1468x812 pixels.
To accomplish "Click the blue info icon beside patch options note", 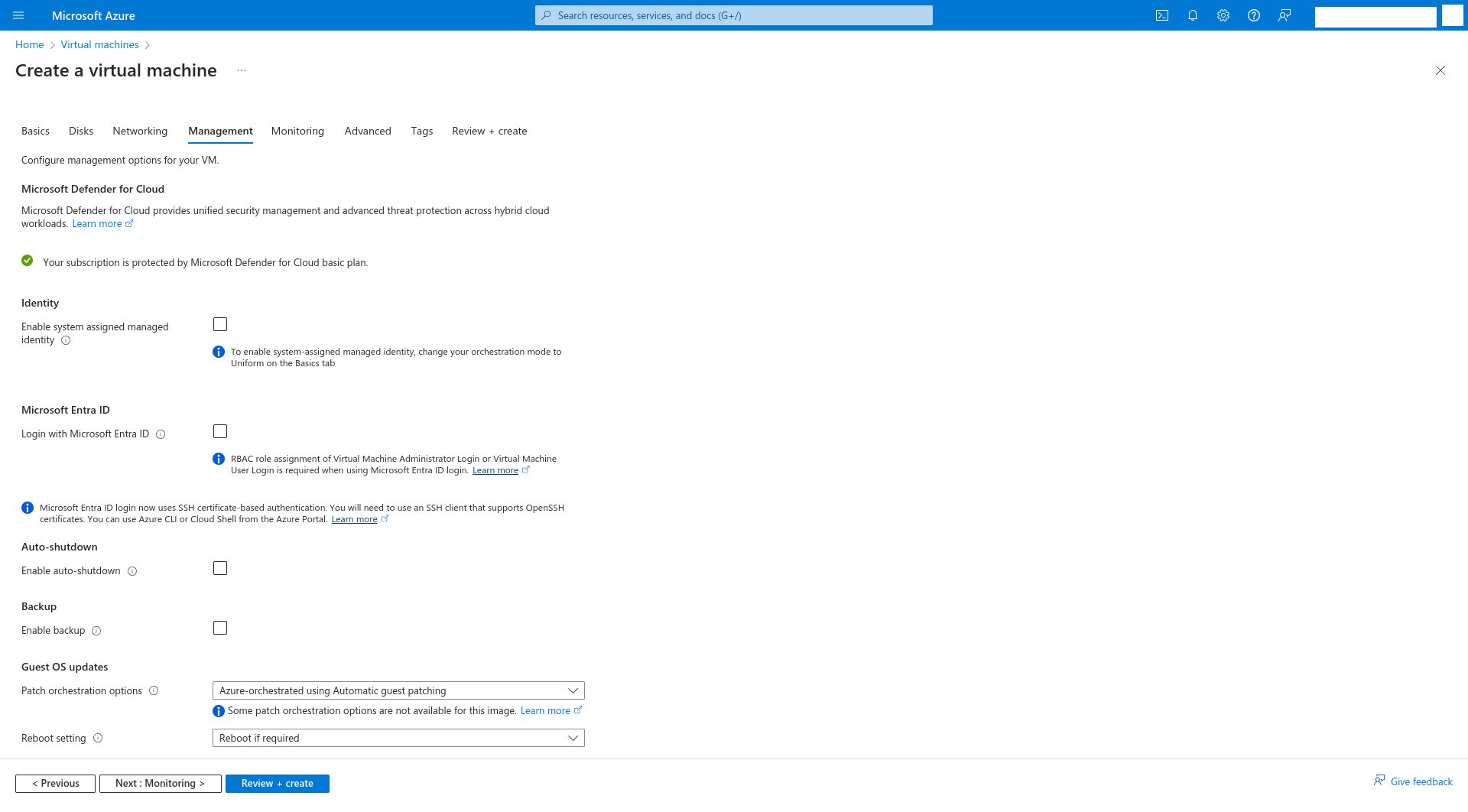I will 219,711.
